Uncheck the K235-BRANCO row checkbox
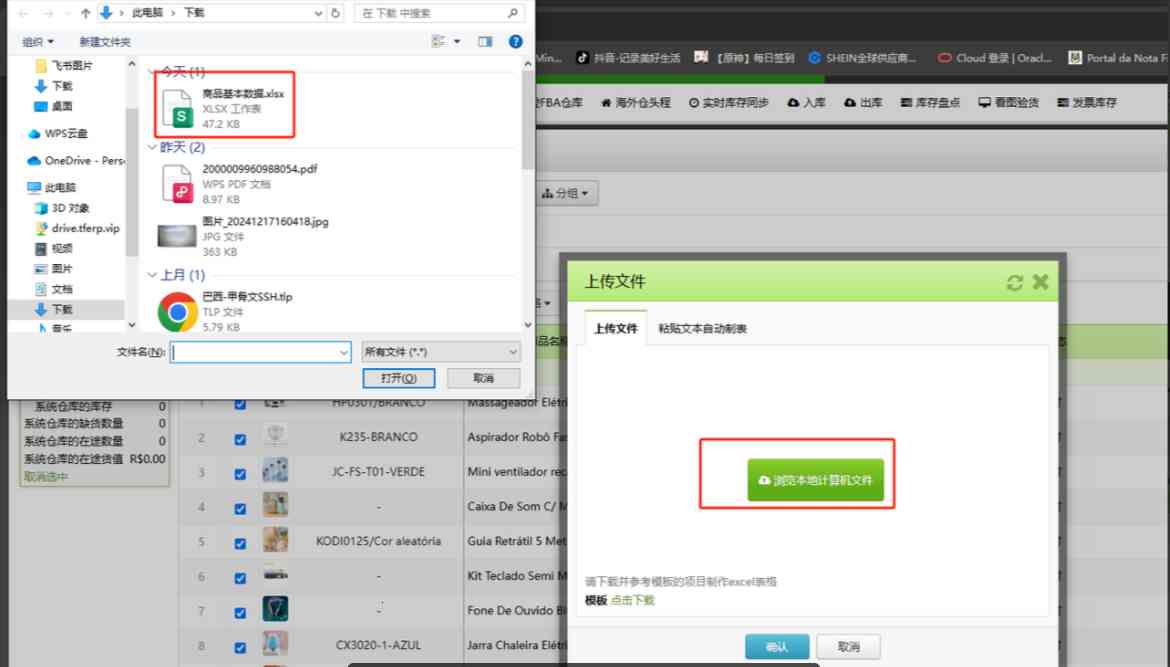The height and width of the screenshot is (667, 1170). [240, 438]
